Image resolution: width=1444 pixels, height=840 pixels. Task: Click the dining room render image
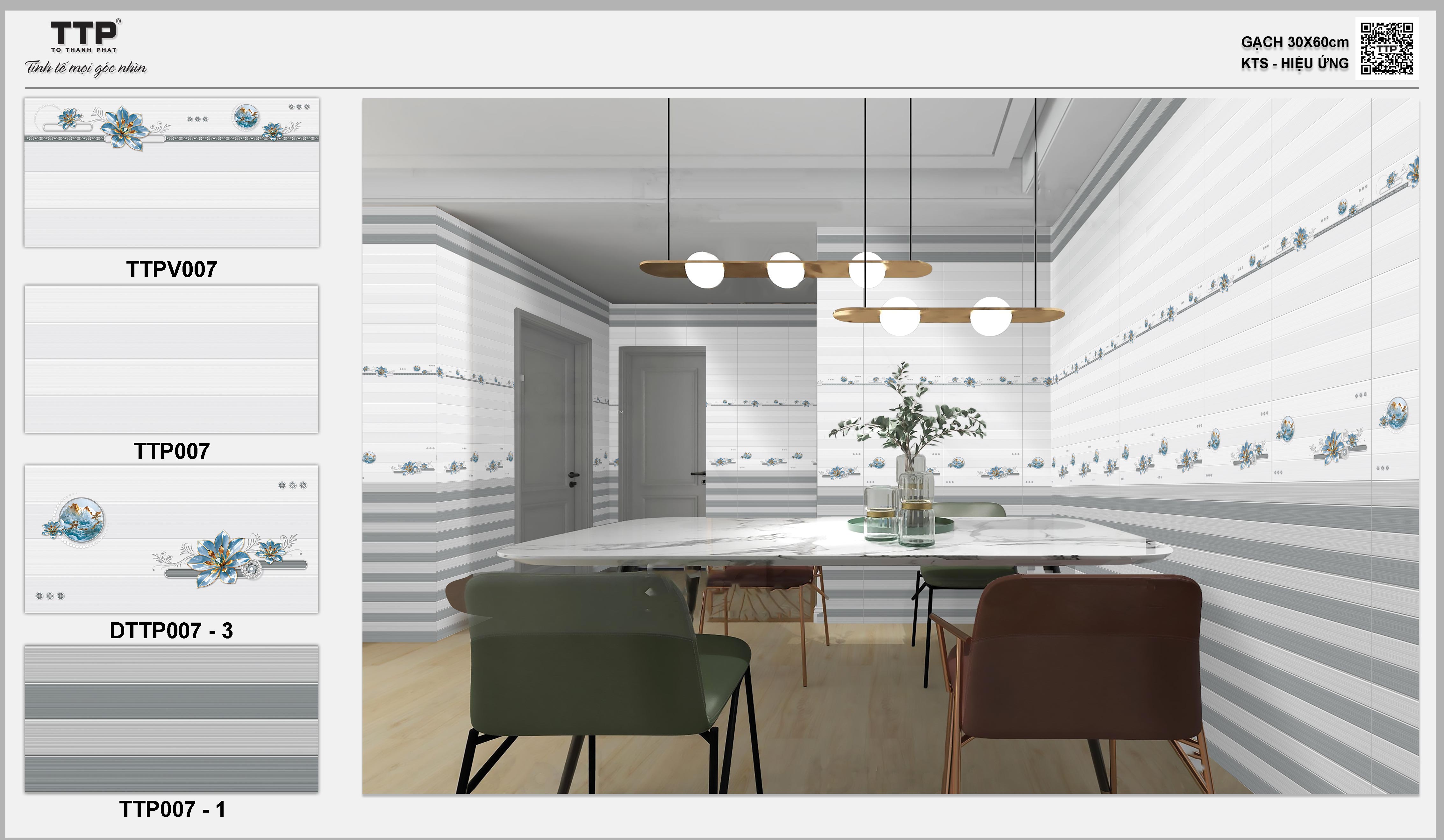coord(890,446)
